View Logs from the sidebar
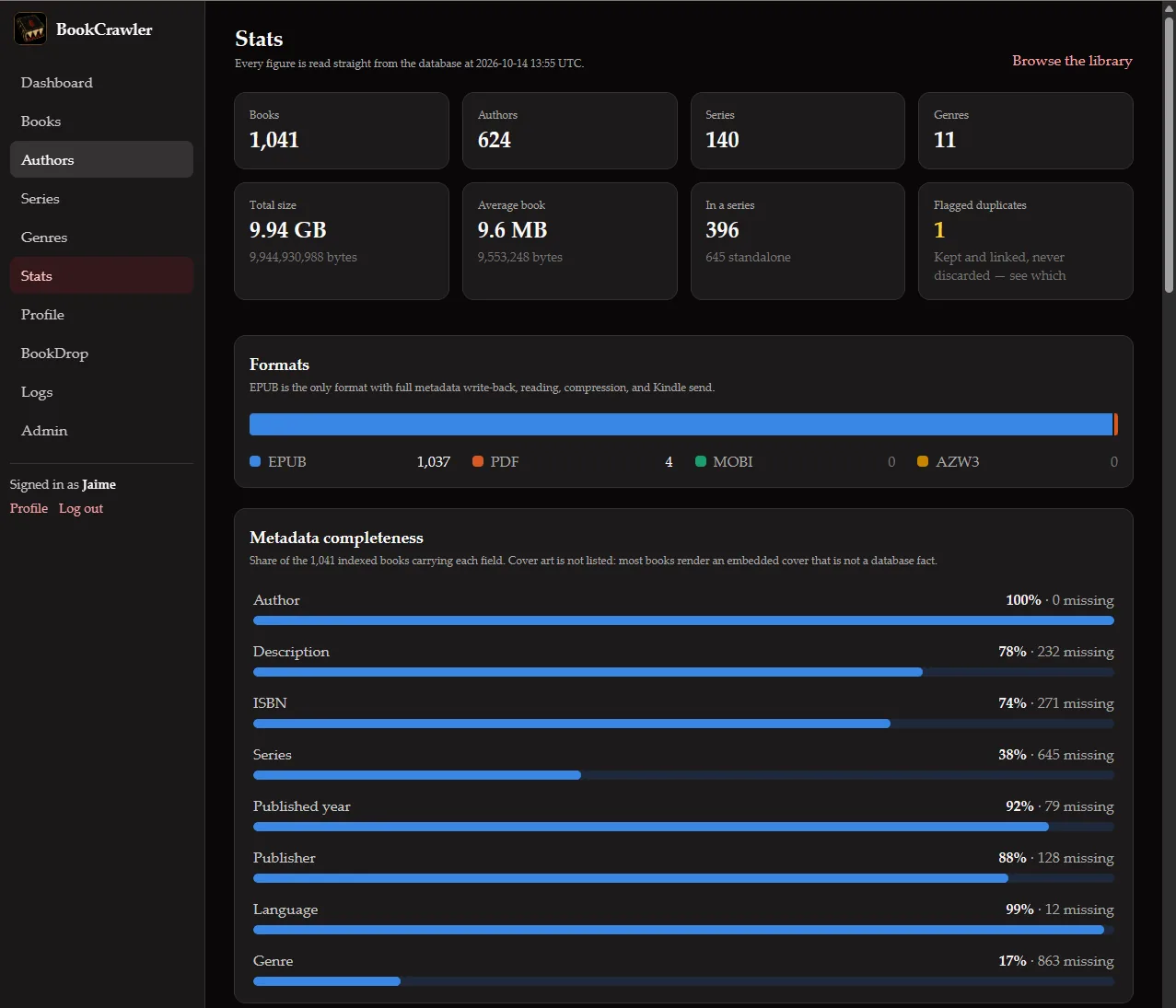Screen dimensions: 1176x1008 pyautogui.click(x=101, y=392)
